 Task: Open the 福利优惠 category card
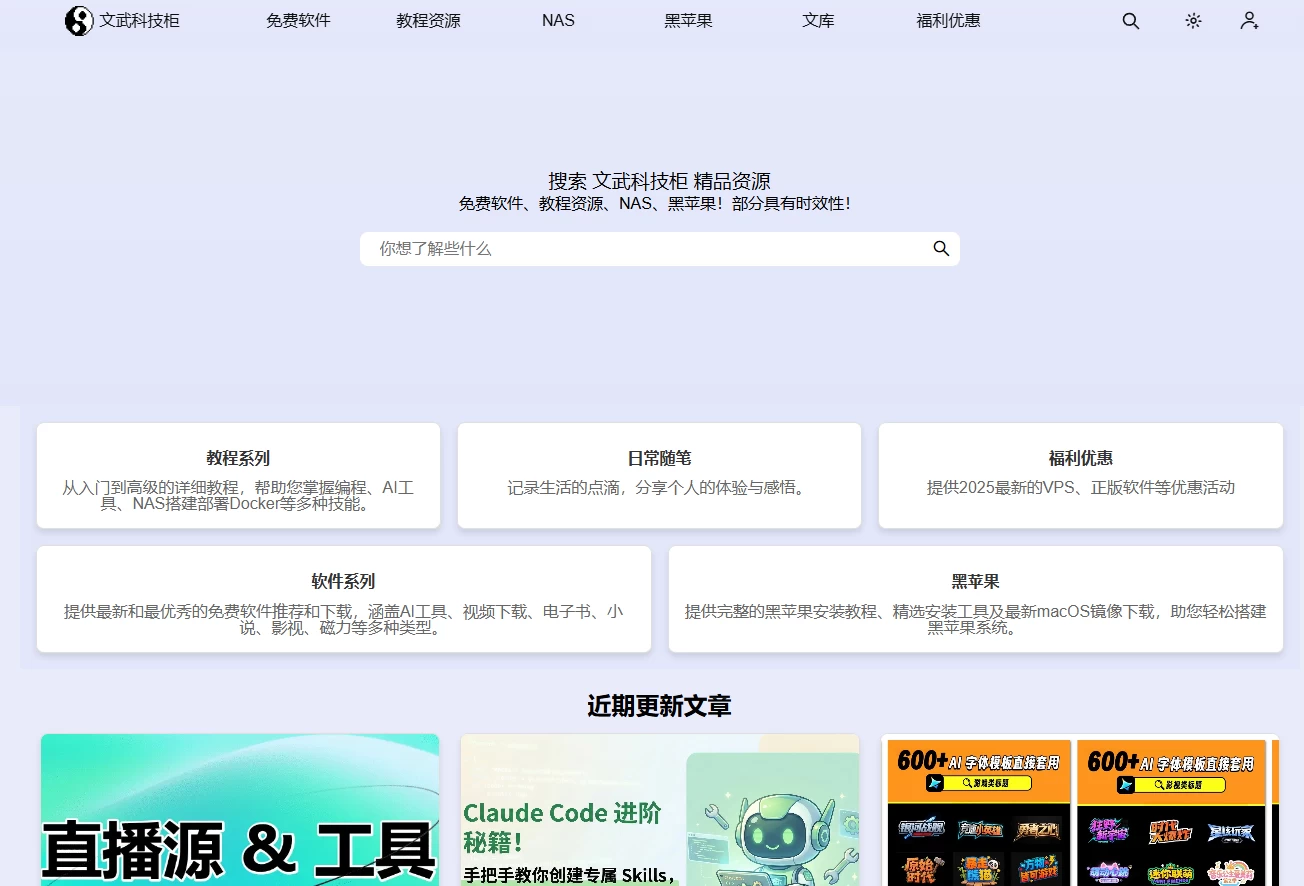click(x=1080, y=475)
